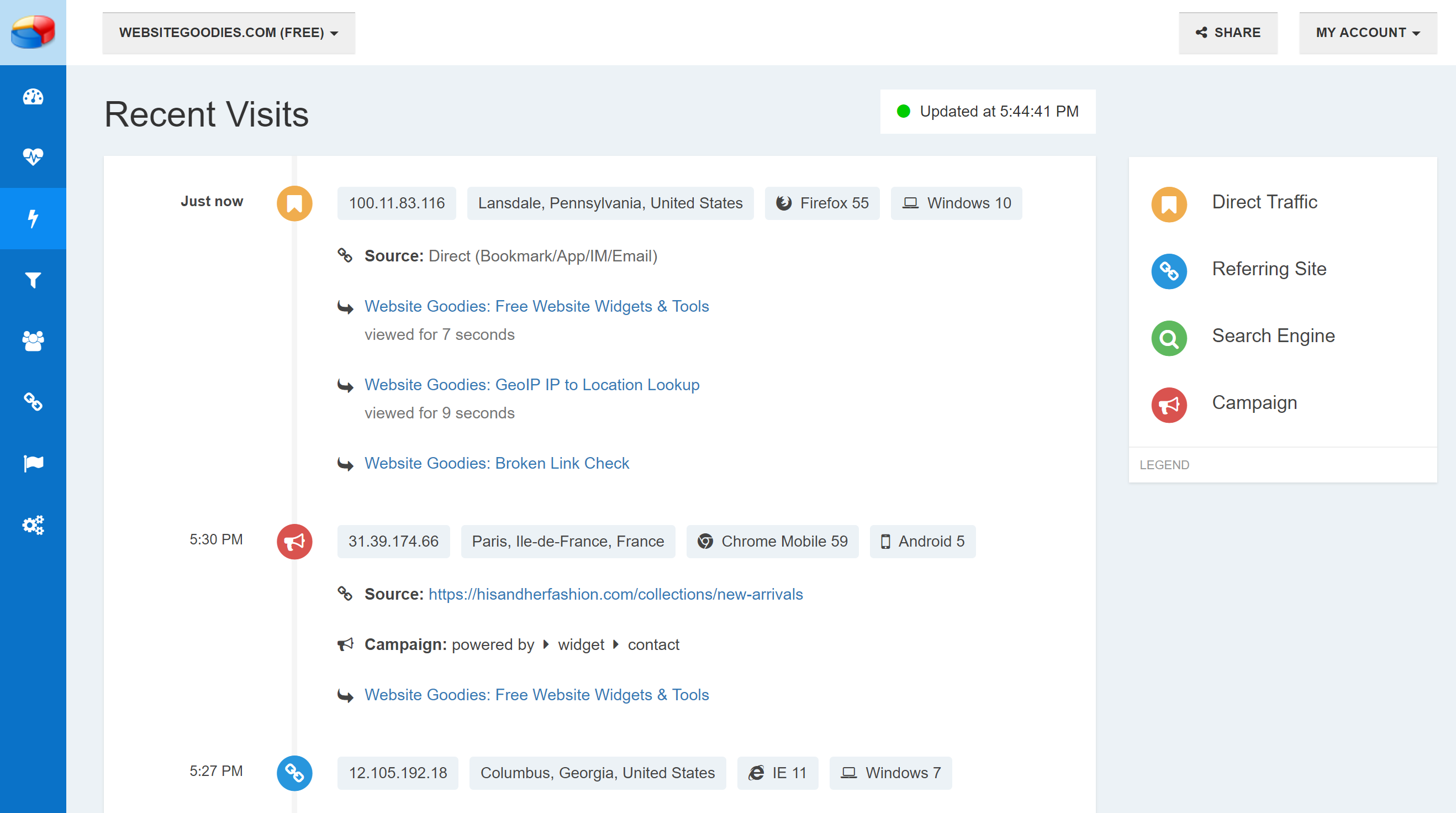Select the lightning bolt recent visits icon
Screen dimensions: 1456x813
(x=33, y=218)
